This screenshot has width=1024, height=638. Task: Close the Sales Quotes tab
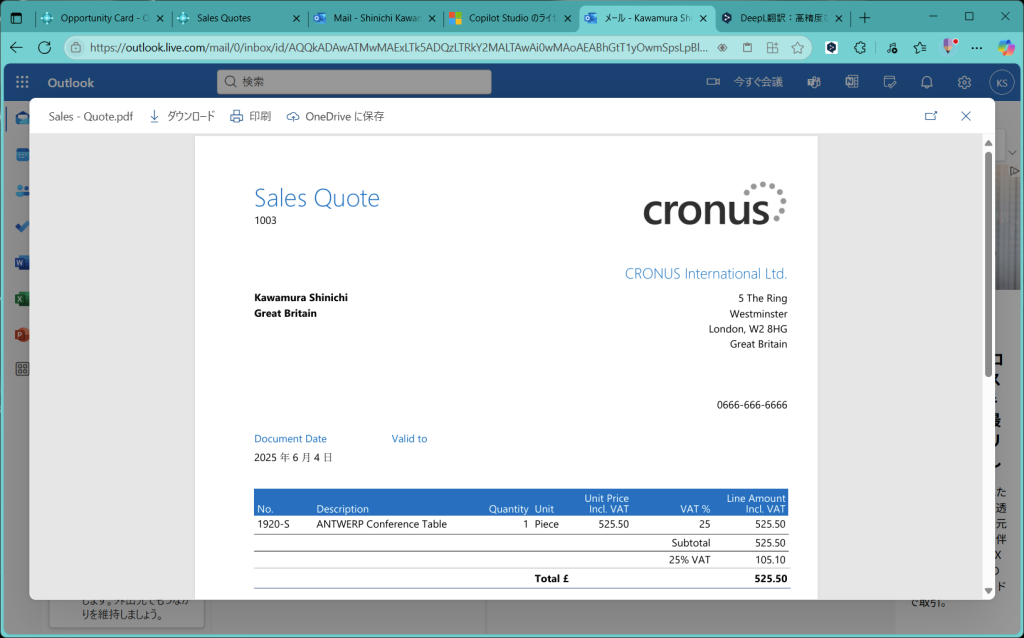pos(296,18)
